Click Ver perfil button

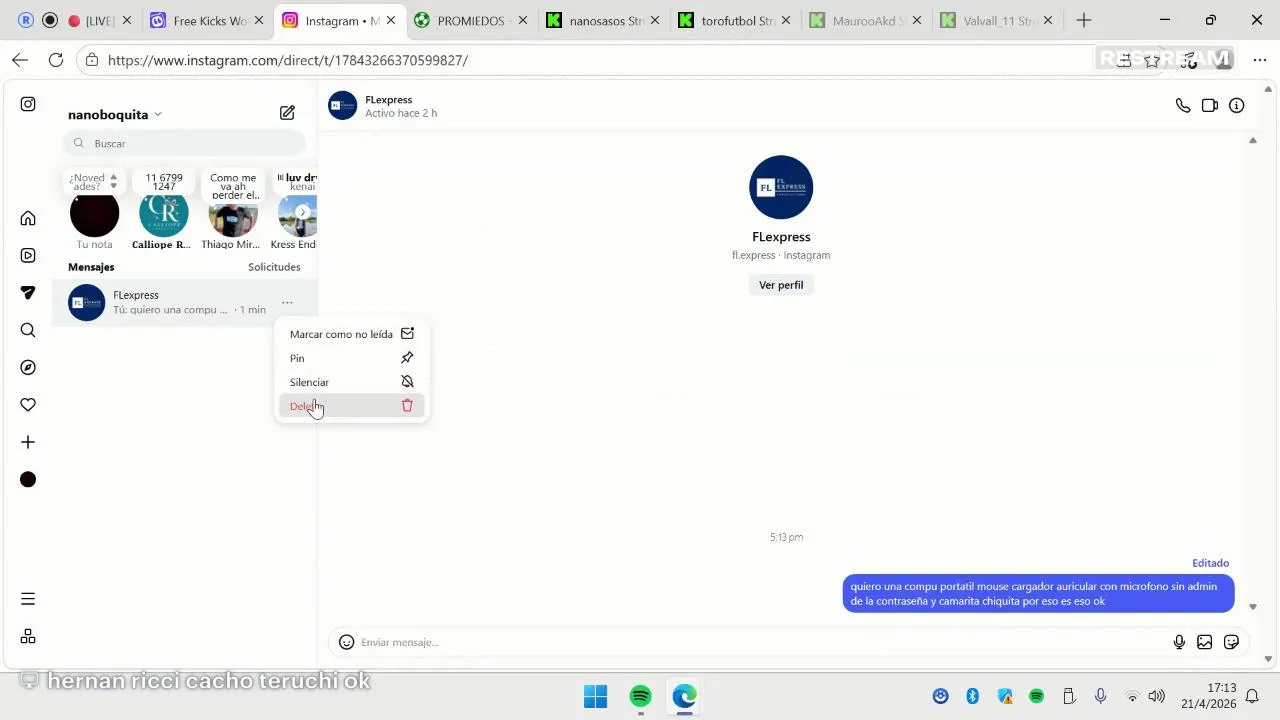click(x=781, y=285)
